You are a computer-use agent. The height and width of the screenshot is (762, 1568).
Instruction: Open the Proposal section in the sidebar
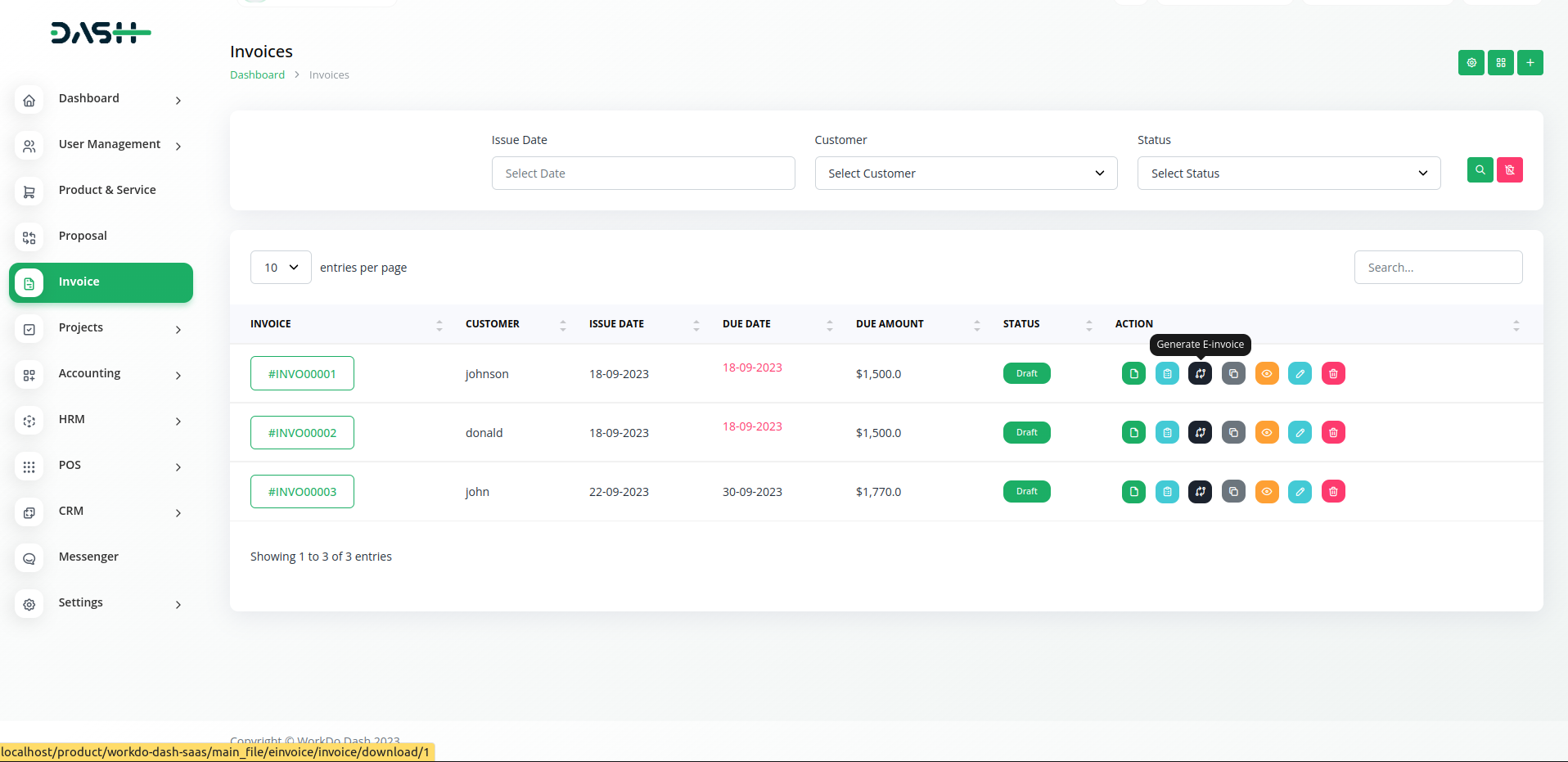[83, 236]
